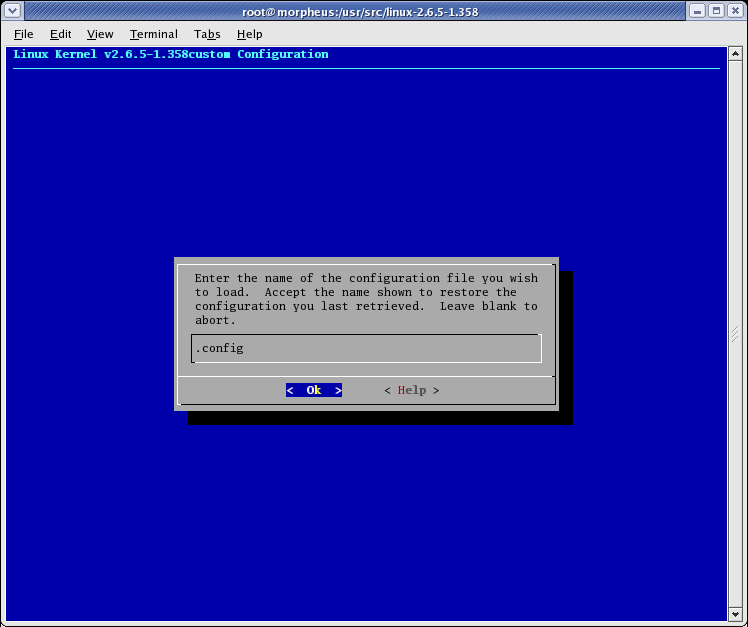Screen dimensions: 748x627
Task: Open the window menu icon in title bar
Action: [x=11, y=11]
